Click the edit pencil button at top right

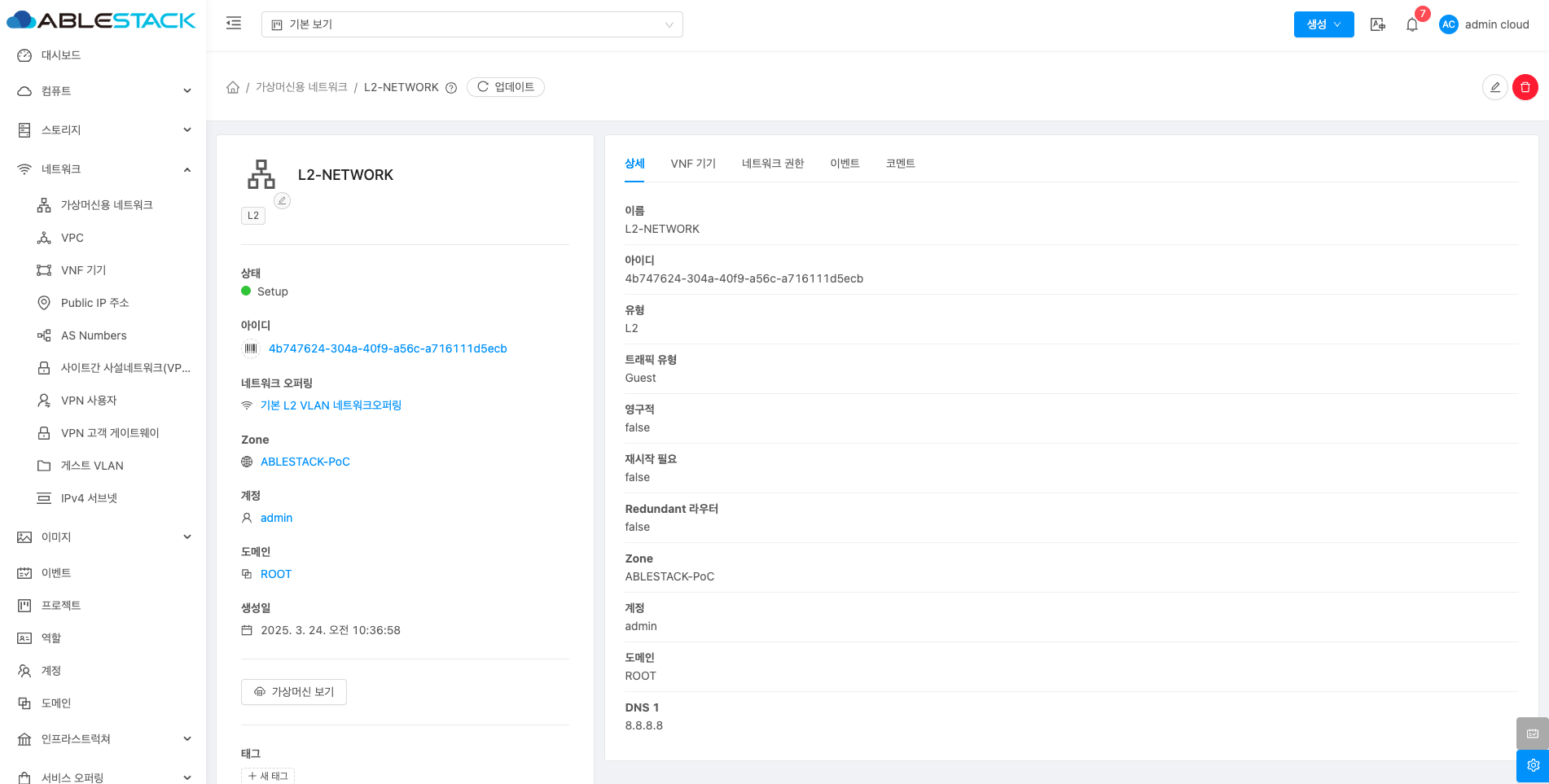coord(1494,87)
